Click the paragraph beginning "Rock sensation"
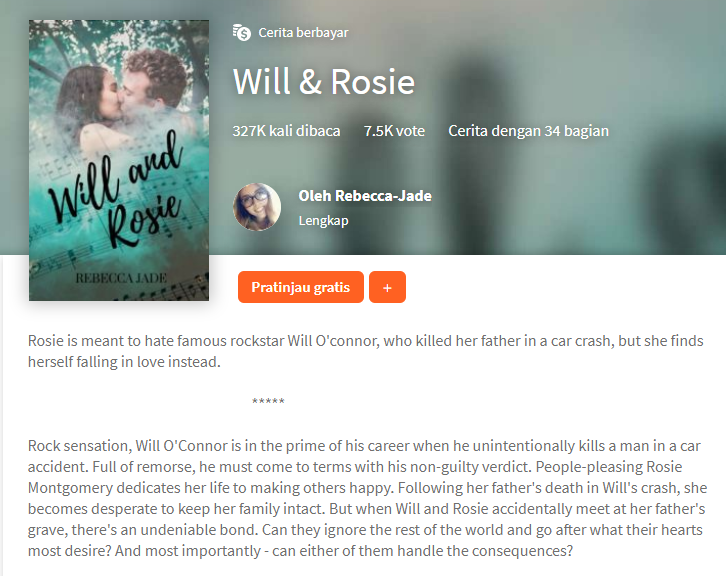Image resolution: width=726 pixels, height=576 pixels. coord(367,498)
